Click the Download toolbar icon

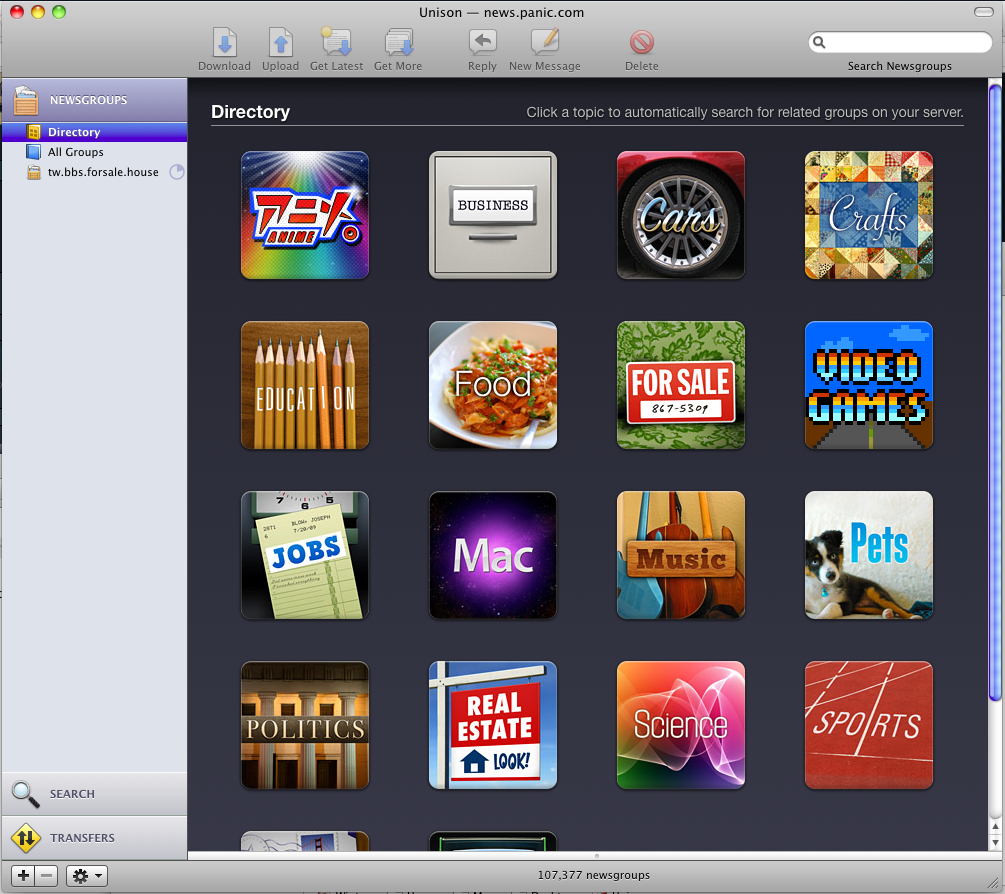(224, 42)
